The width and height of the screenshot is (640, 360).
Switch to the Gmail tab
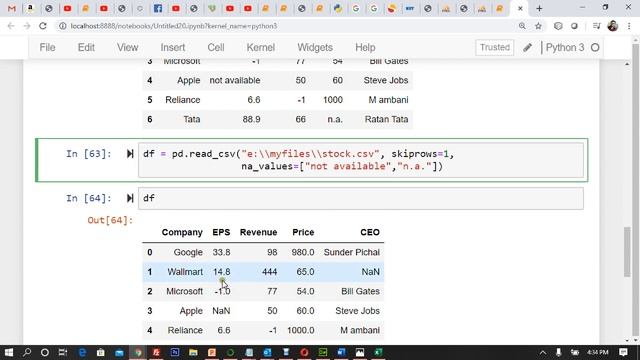[12, 8]
